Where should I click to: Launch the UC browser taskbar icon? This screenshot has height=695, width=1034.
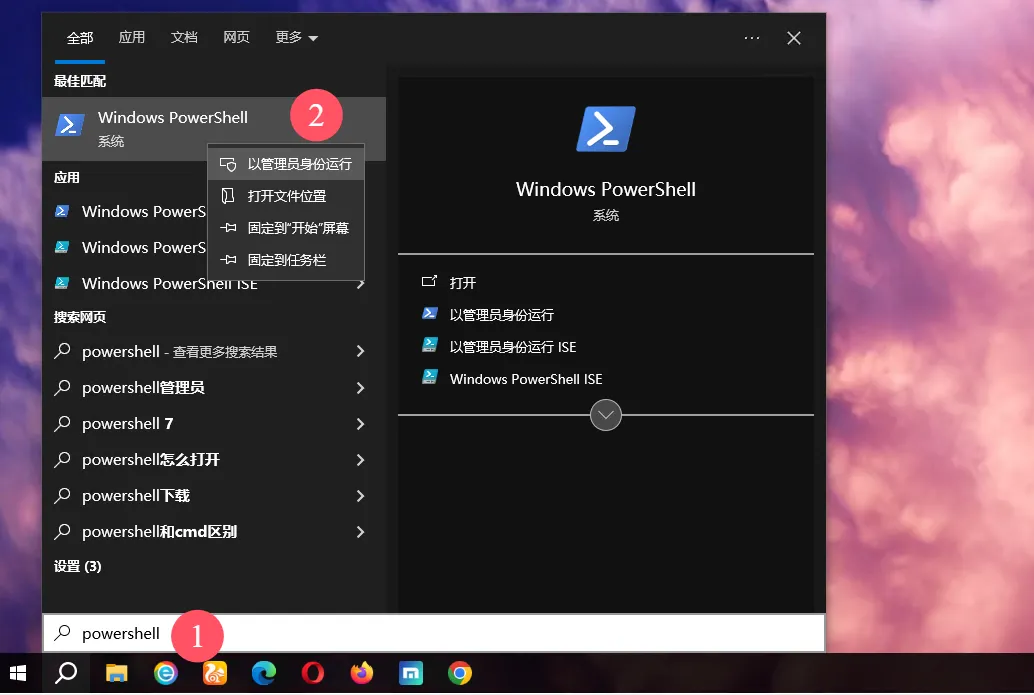tap(214, 673)
